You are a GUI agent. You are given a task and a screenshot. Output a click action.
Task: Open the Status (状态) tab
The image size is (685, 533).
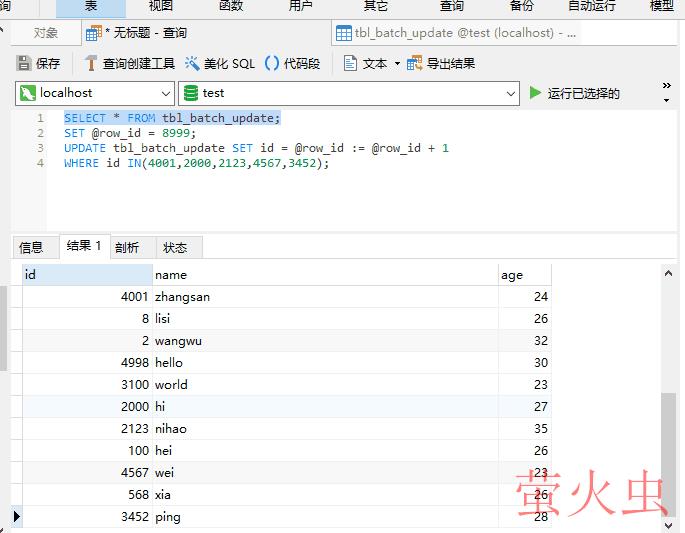[x=175, y=247]
